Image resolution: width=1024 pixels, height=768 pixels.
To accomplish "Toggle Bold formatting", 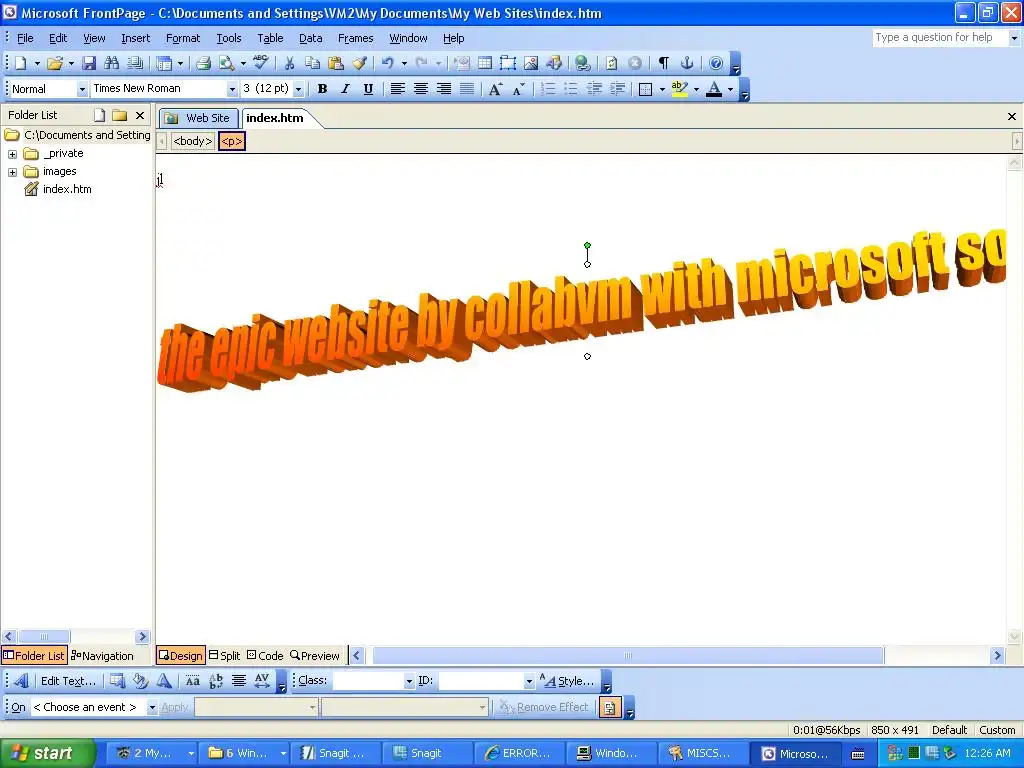I will pyautogui.click(x=322, y=89).
